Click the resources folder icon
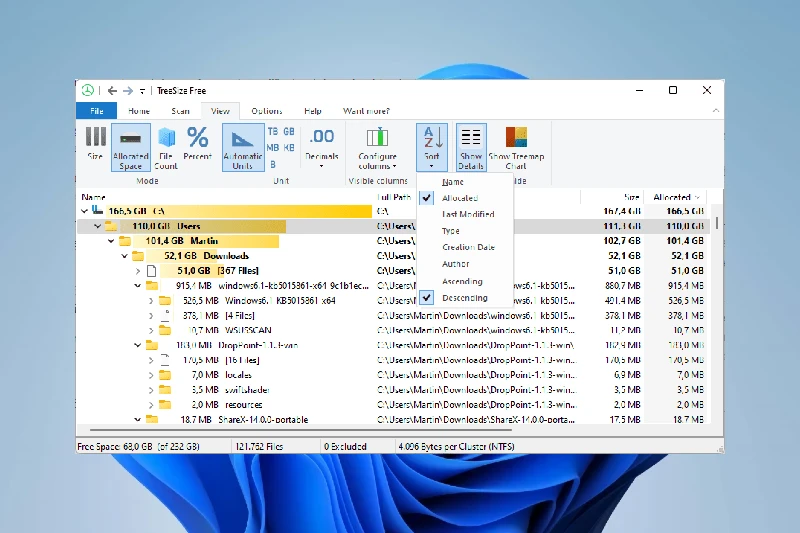The height and width of the screenshot is (533, 800). point(165,404)
